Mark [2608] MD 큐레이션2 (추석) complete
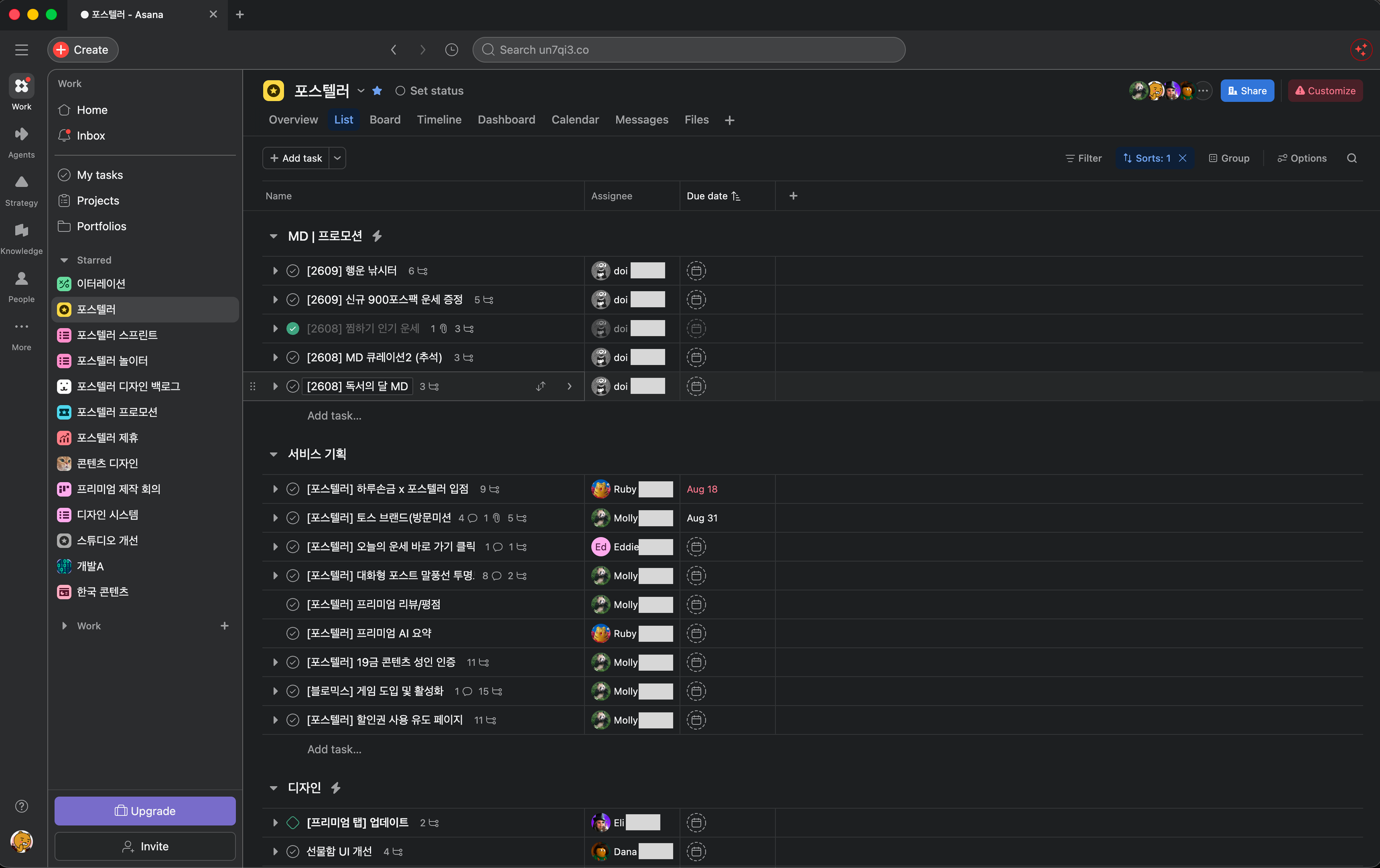1380x868 pixels. (292, 358)
